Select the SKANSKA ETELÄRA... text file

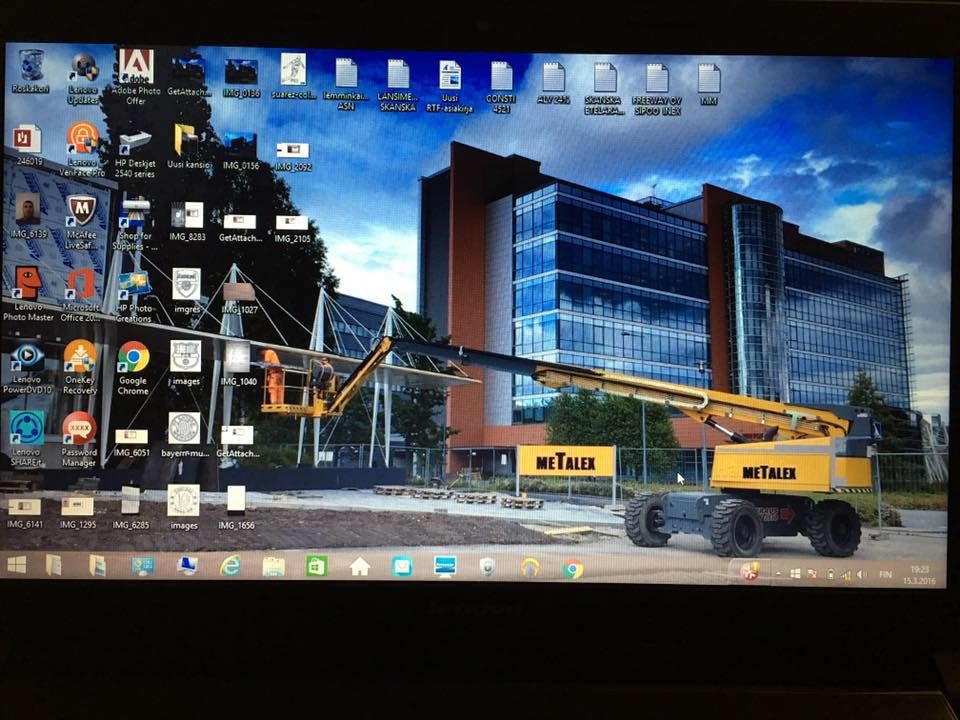[604, 89]
